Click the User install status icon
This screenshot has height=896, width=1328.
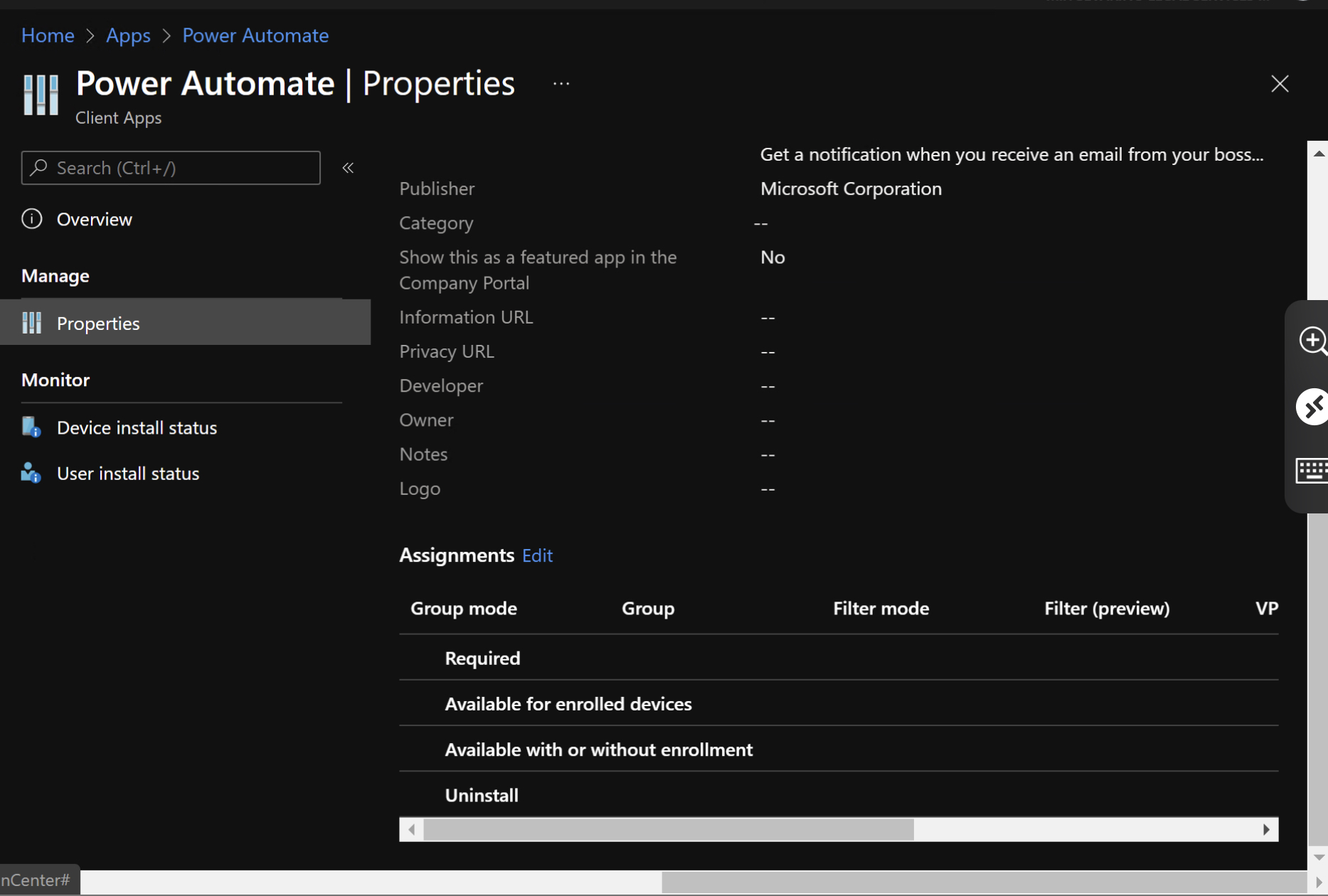[31, 473]
